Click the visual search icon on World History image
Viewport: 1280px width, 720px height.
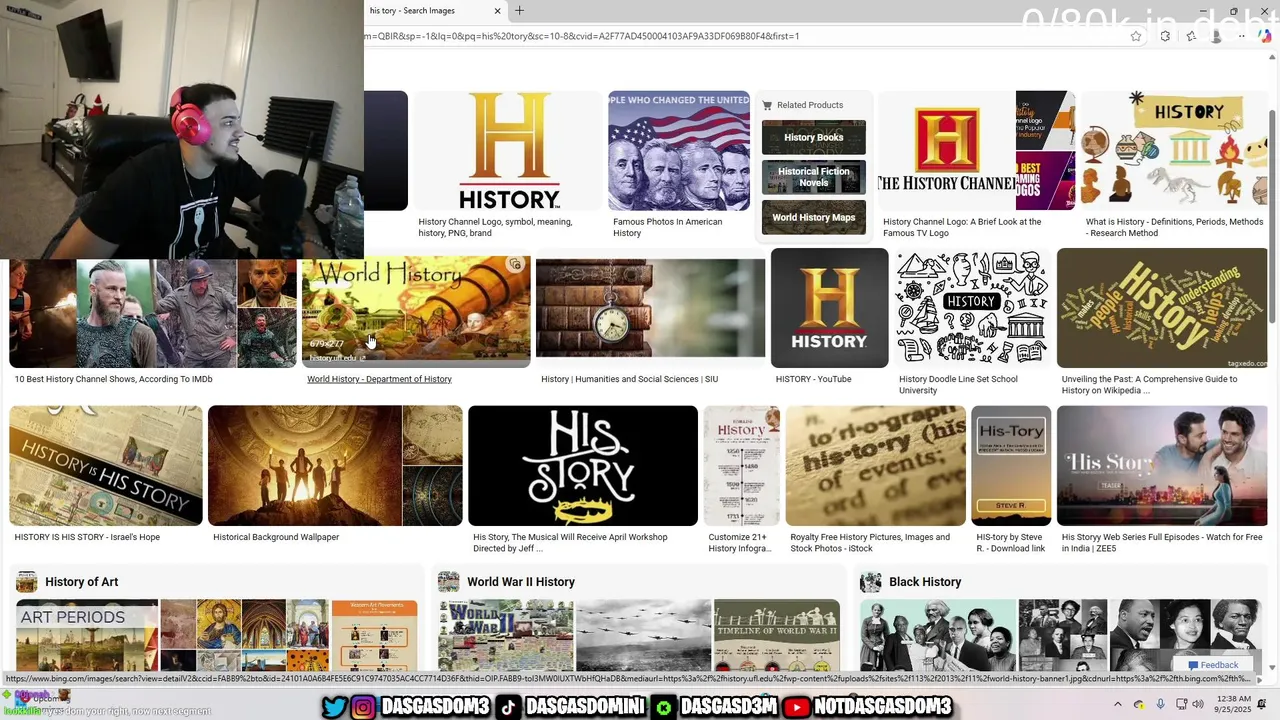[x=515, y=265]
